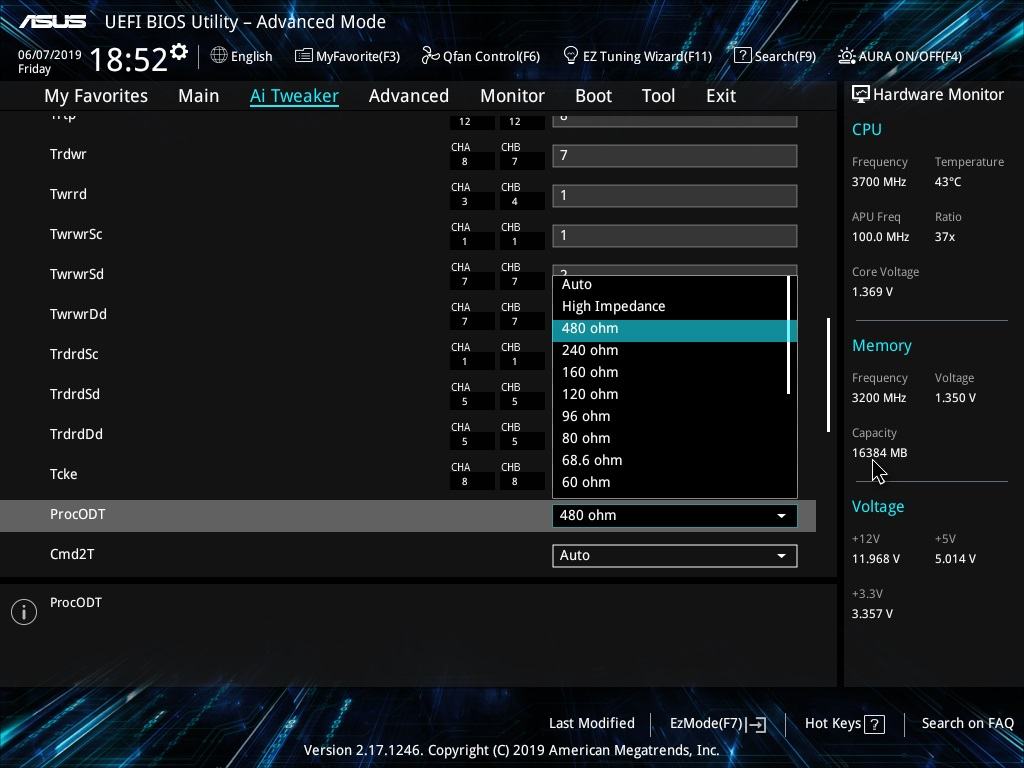Click the main settings page scrollbar

click(x=828, y=375)
